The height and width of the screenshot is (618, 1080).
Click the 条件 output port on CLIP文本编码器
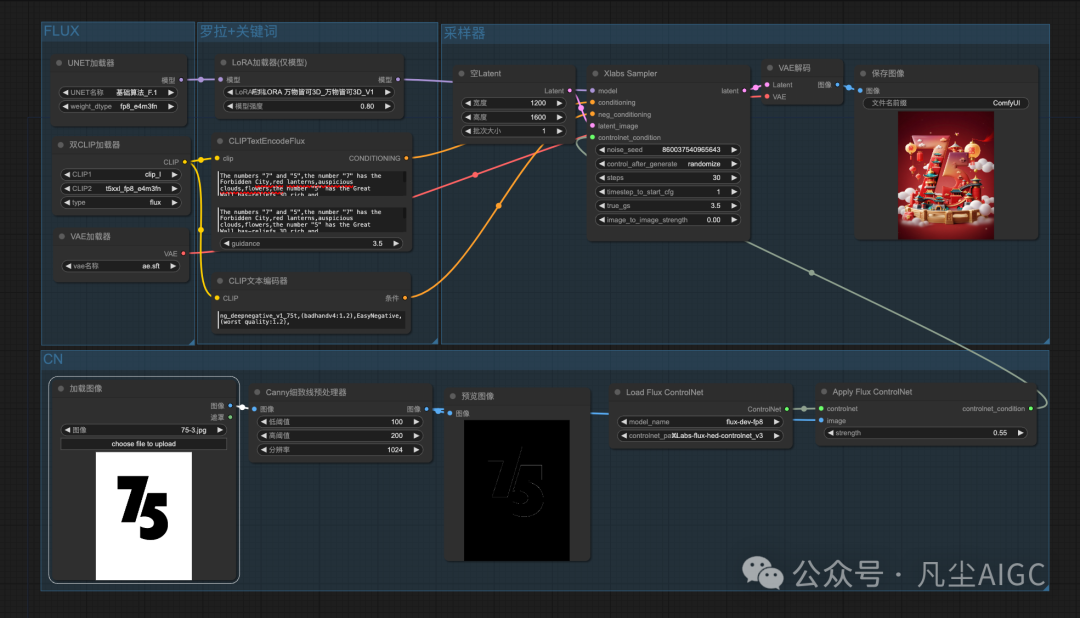click(x=405, y=298)
